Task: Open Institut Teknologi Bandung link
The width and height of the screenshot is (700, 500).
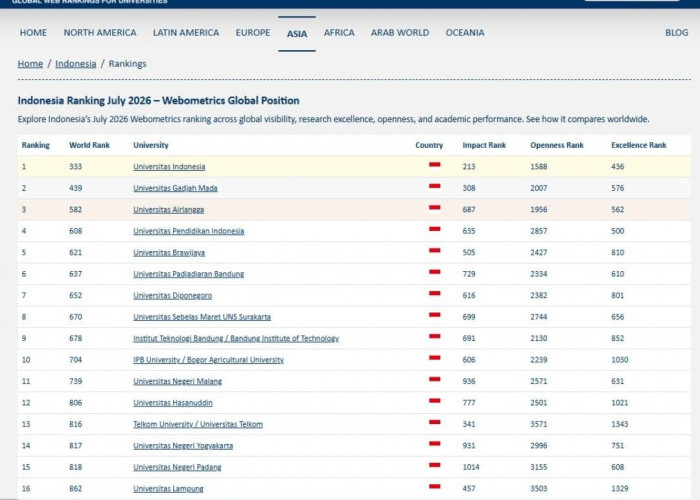Action: point(236,338)
